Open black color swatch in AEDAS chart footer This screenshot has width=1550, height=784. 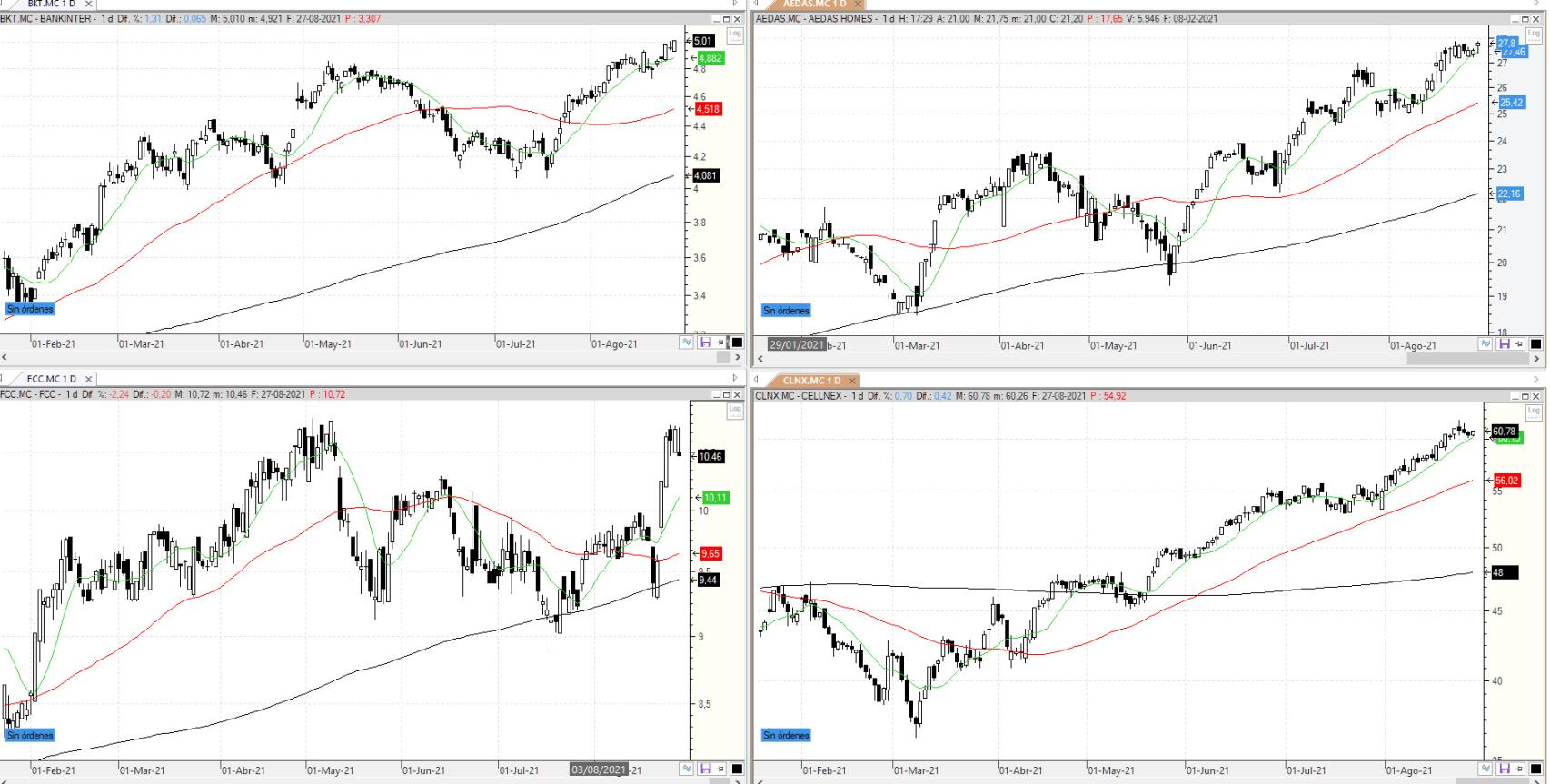tap(1535, 344)
